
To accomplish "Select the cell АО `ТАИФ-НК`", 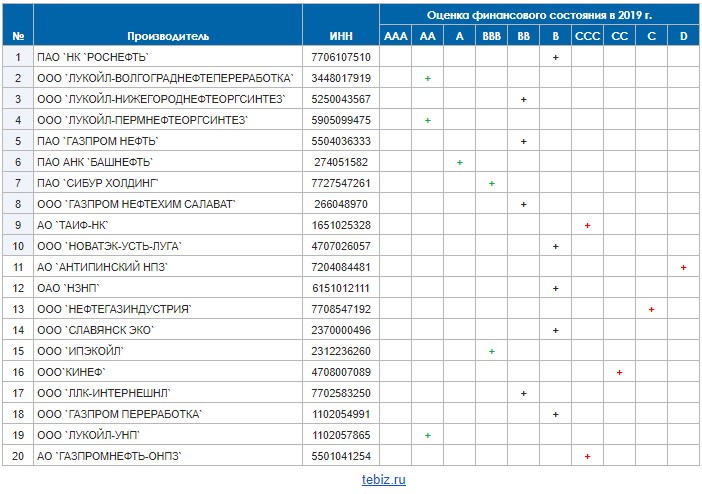I will (168, 225).
